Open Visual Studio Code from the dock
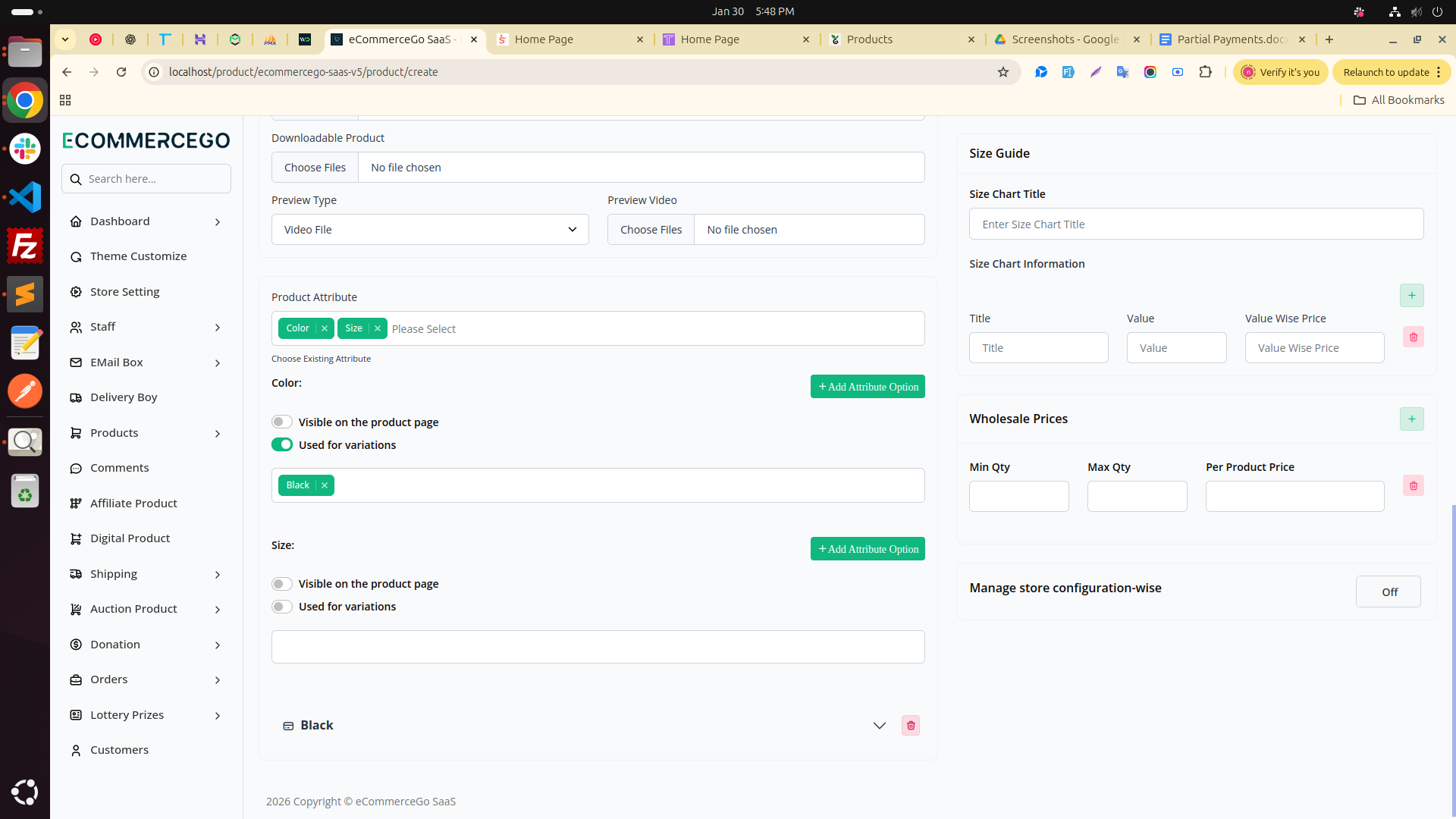Screen dimensions: 1456x819 (25, 197)
